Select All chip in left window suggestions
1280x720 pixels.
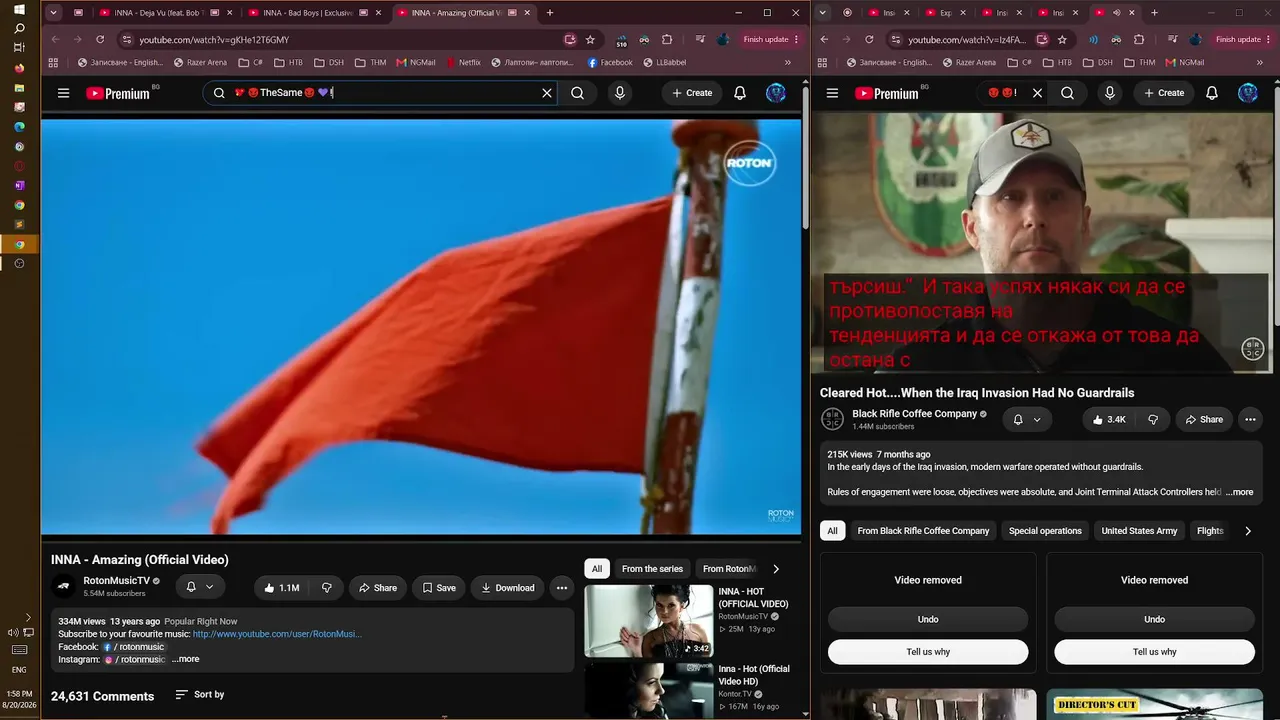pos(597,569)
